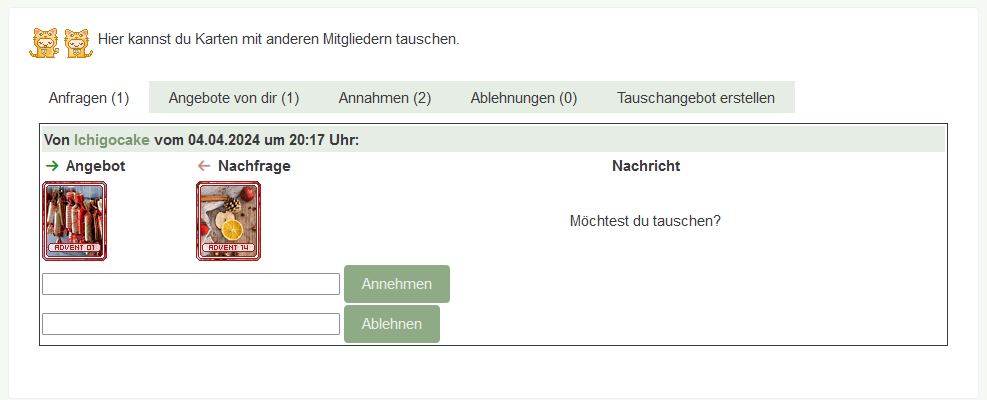987x400 pixels.
Task: Click the Nachfrage column label
Action: coord(254,166)
